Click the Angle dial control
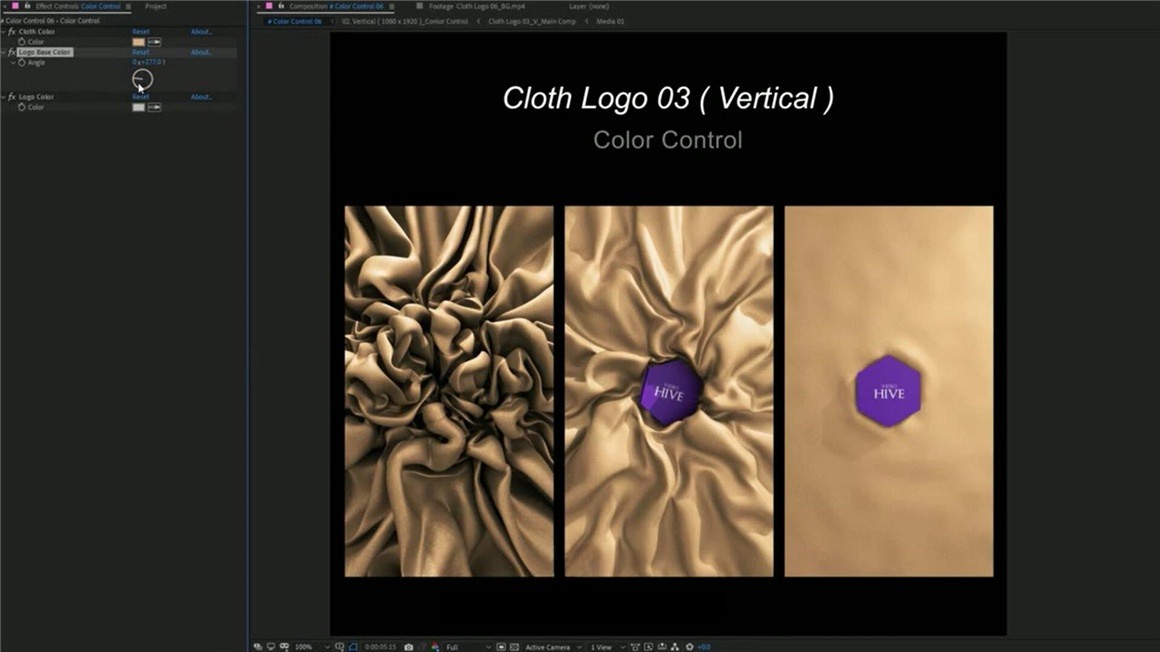The image size is (1160, 652). pyautogui.click(x=143, y=79)
